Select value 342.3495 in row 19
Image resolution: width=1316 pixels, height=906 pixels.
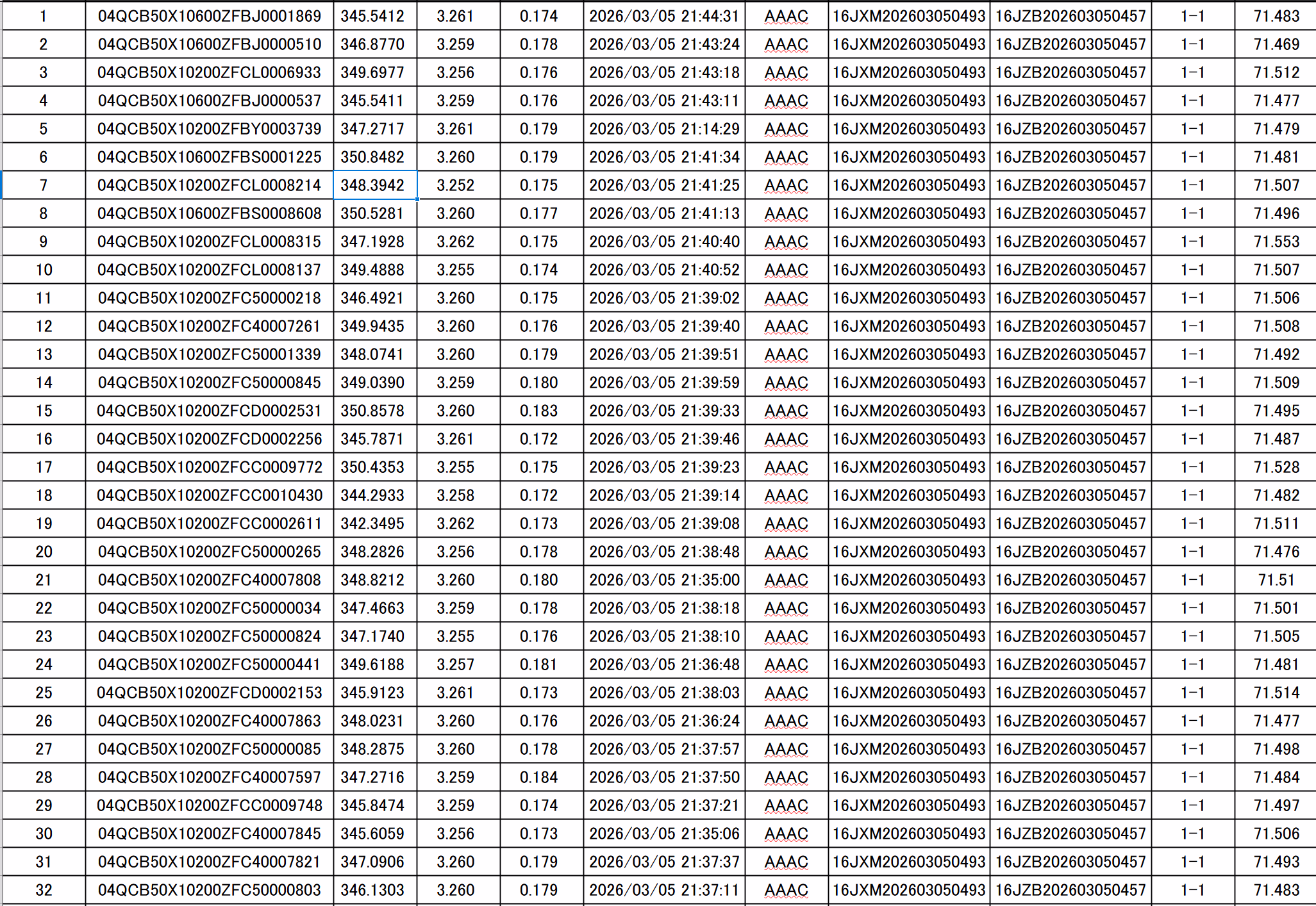pyautogui.click(x=375, y=523)
